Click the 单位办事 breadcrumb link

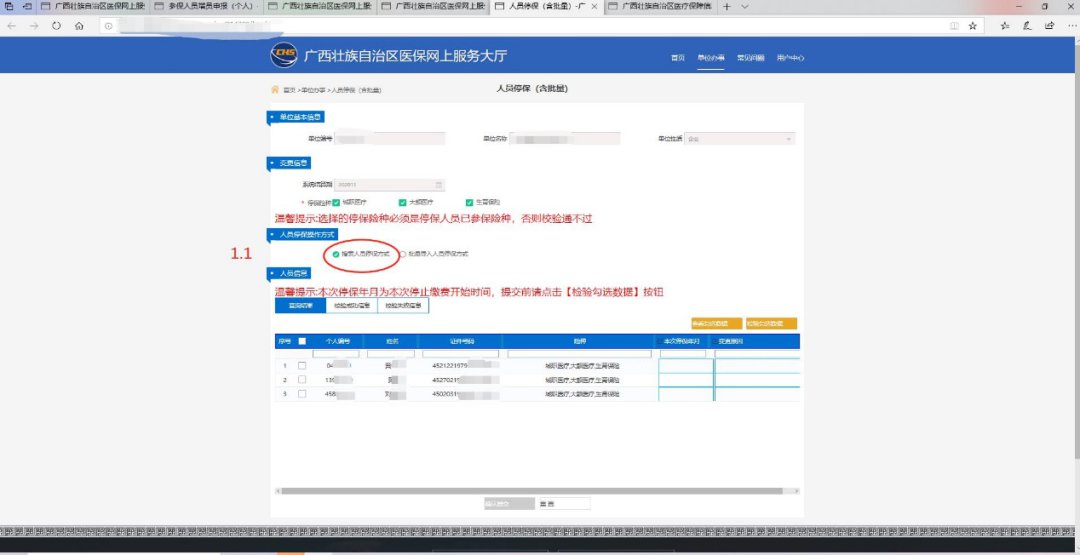tap(313, 90)
